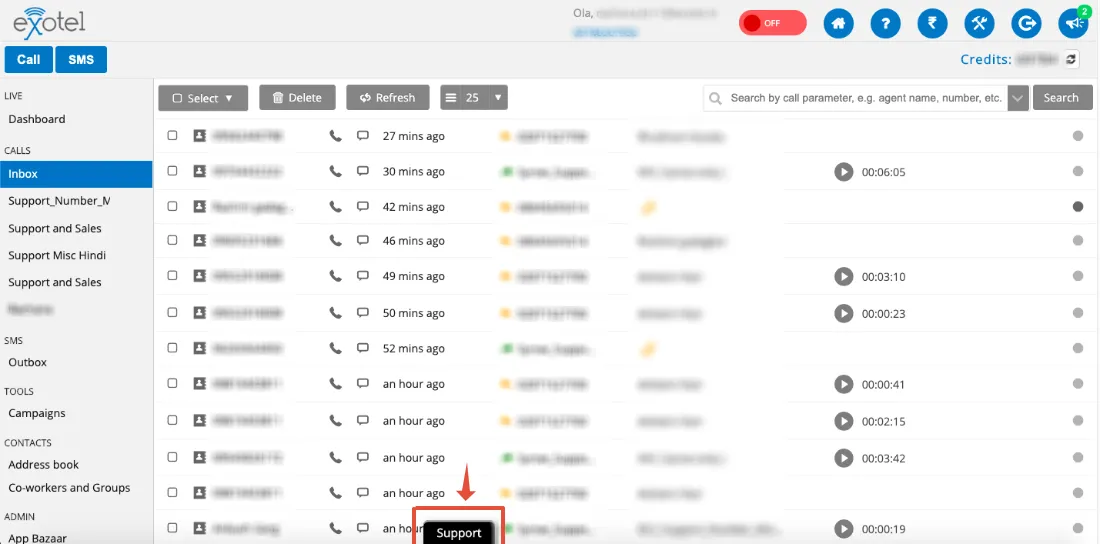Viewport: 1100px width, 544px height.
Task: Click the Call button
Action: [29, 60]
